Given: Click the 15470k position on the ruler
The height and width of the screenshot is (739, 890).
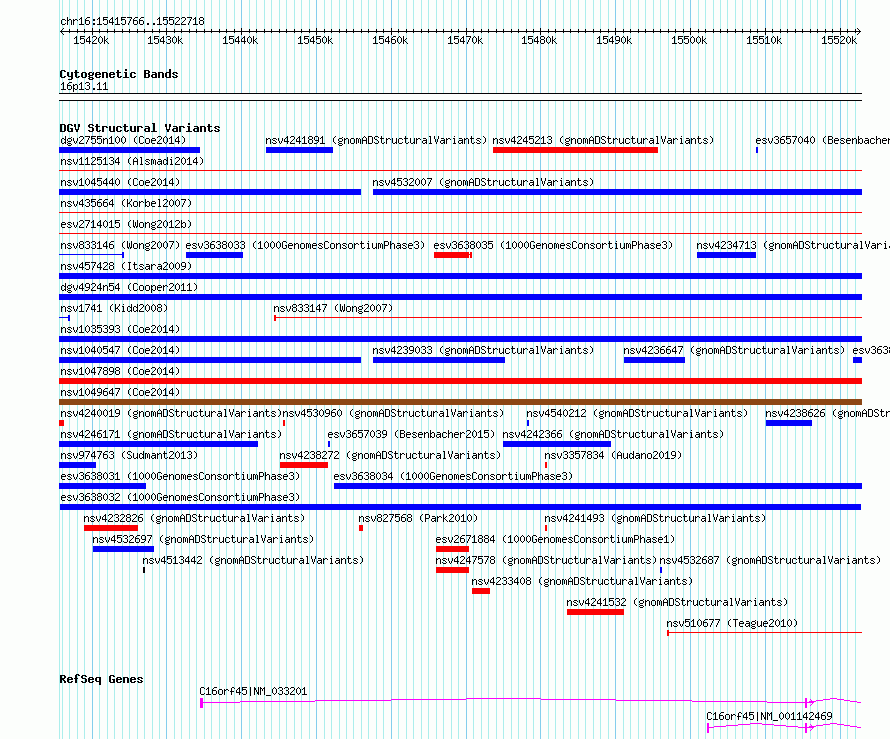Looking at the screenshot, I should (465, 40).
